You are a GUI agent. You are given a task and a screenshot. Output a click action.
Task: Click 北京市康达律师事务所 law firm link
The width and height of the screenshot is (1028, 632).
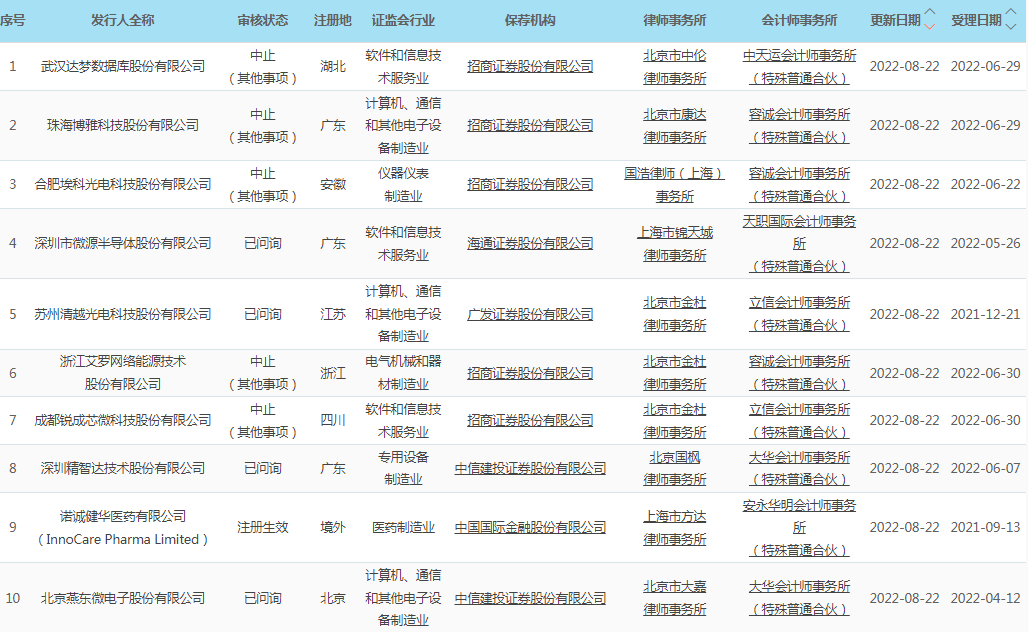[x=674, y=125]
